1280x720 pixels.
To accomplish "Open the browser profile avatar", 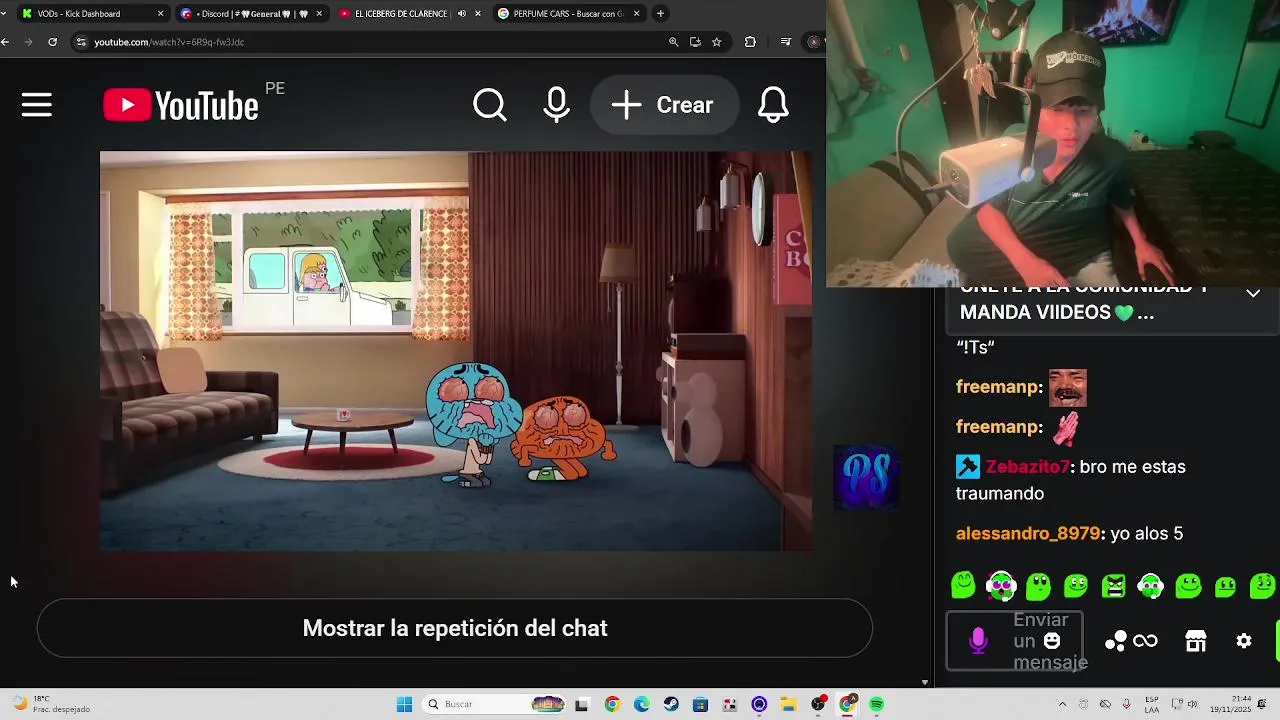I will click(815, 42).
